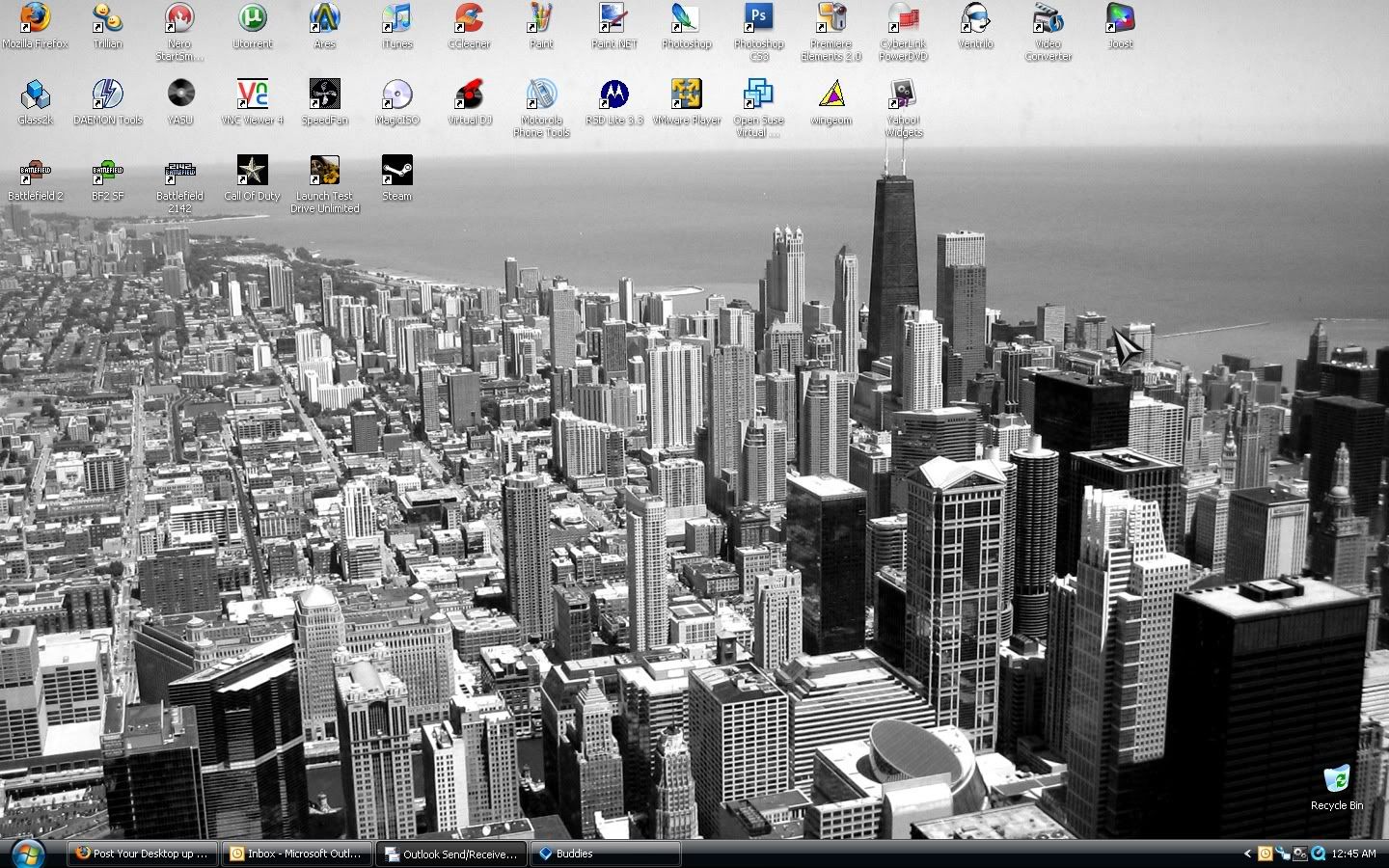
Task: Open the Nero StartSmart shortcut
Action: coord(179,32)
